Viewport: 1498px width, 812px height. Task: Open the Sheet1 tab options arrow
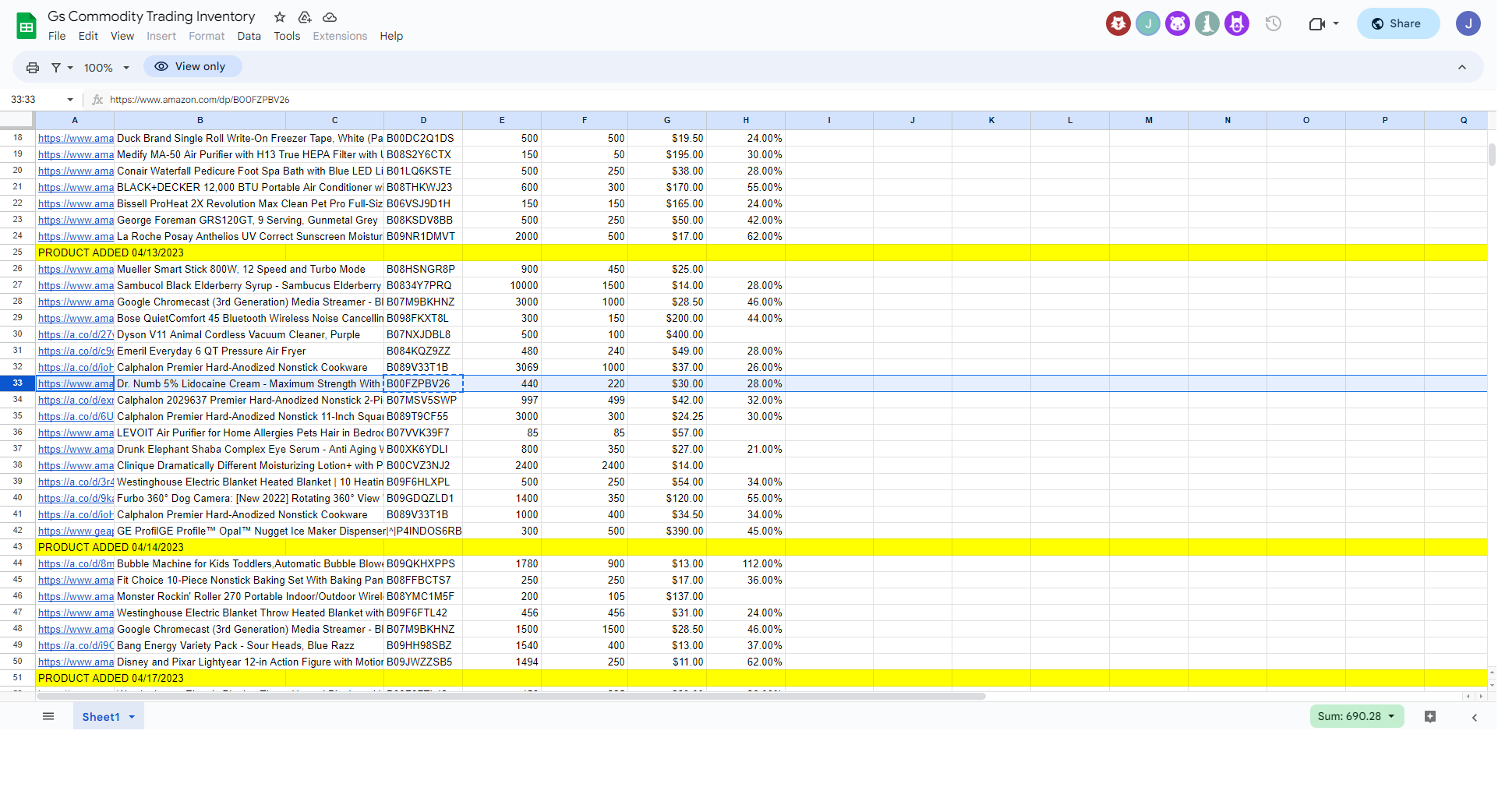[132, 717]
